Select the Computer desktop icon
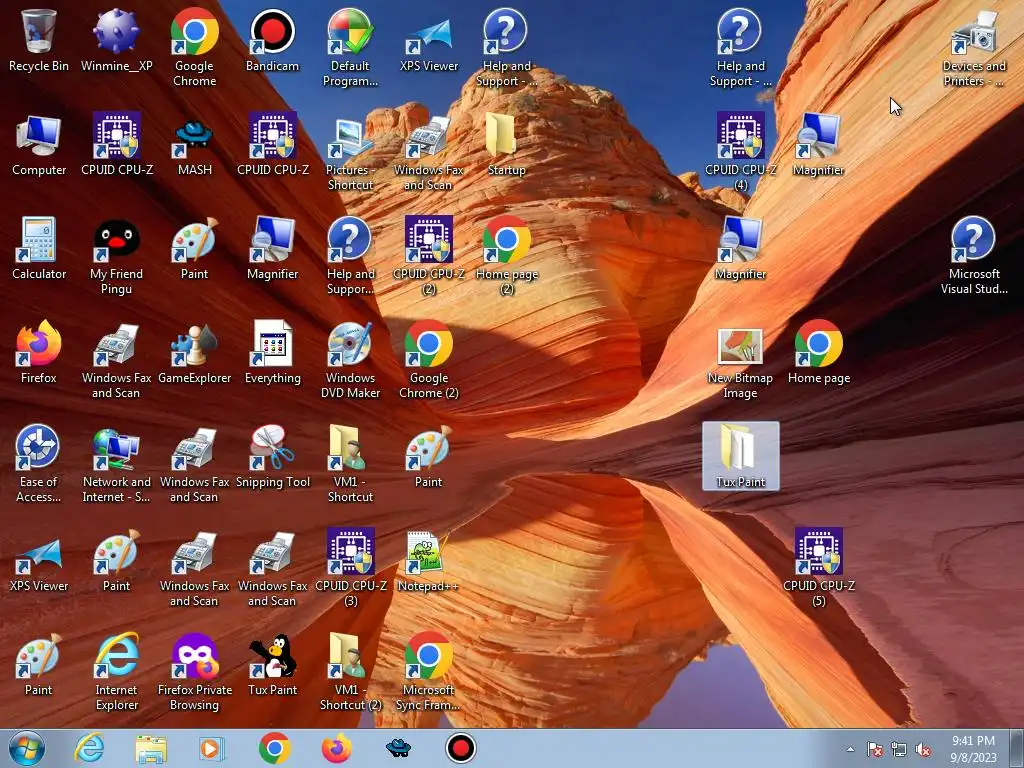The height and width of the screenshot is (768, 1024). pyautogui.click(x=39, y=144)
